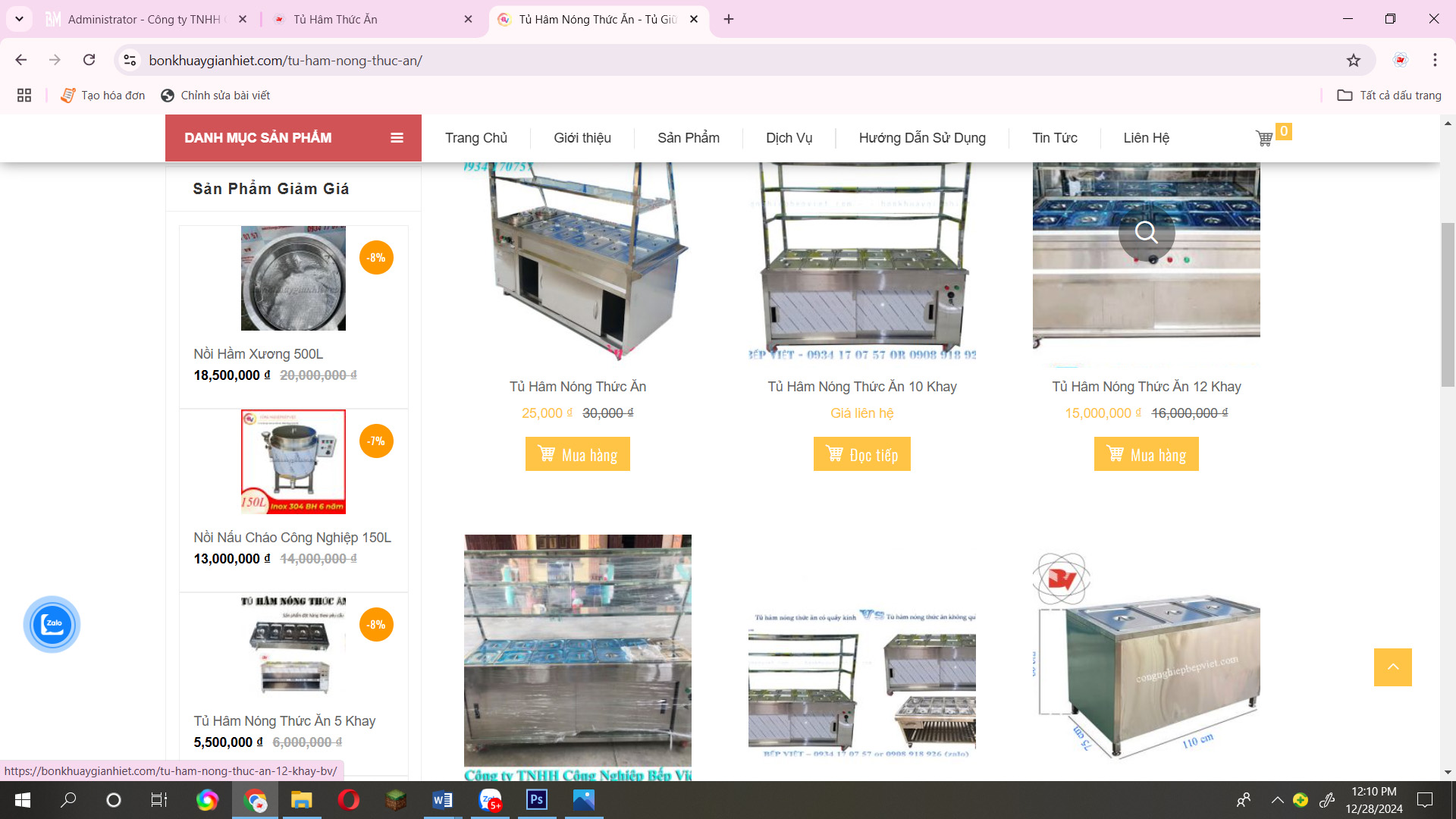Open Tin Tức menu item

tap(1055, 138)
